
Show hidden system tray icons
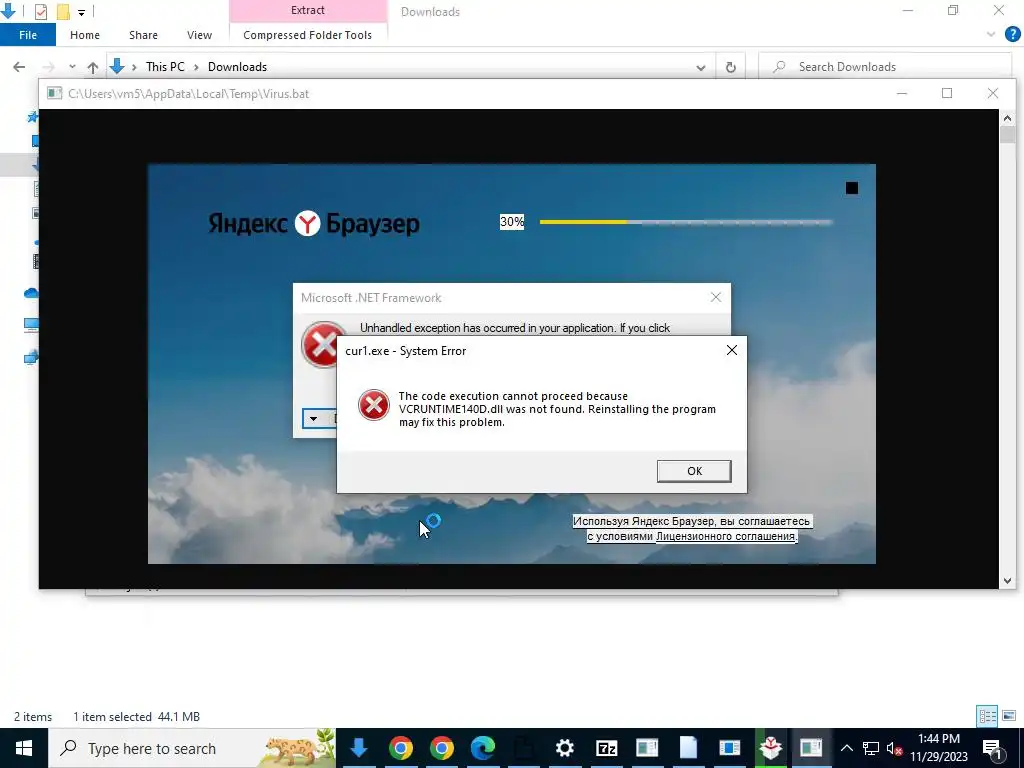click(846, 748)
